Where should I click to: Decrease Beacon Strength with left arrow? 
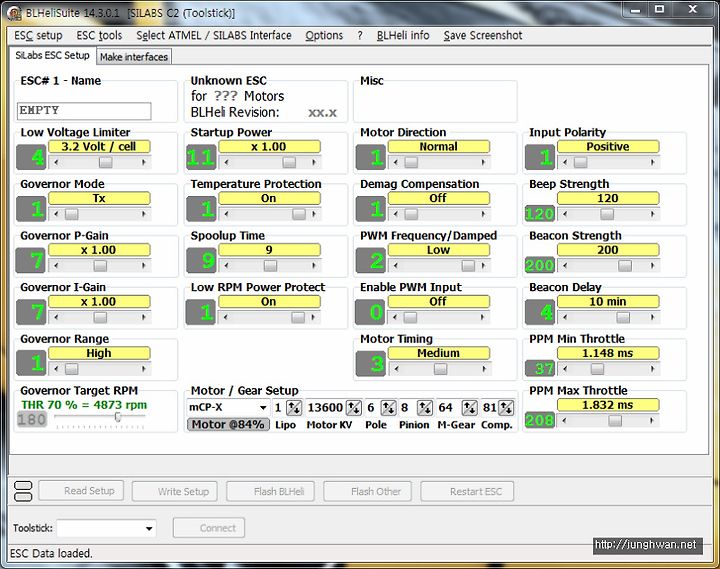click(x=565, y=265)
